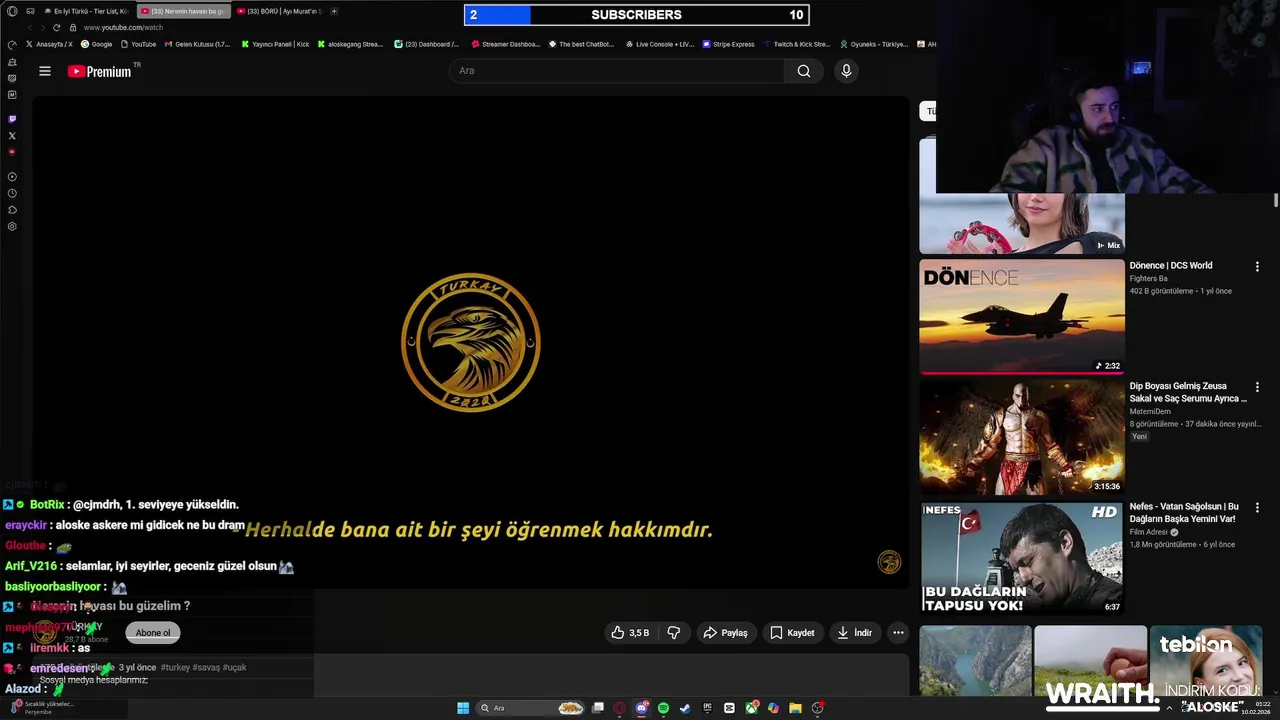Click the Mix playlist thumbnail

point(1022,223)
